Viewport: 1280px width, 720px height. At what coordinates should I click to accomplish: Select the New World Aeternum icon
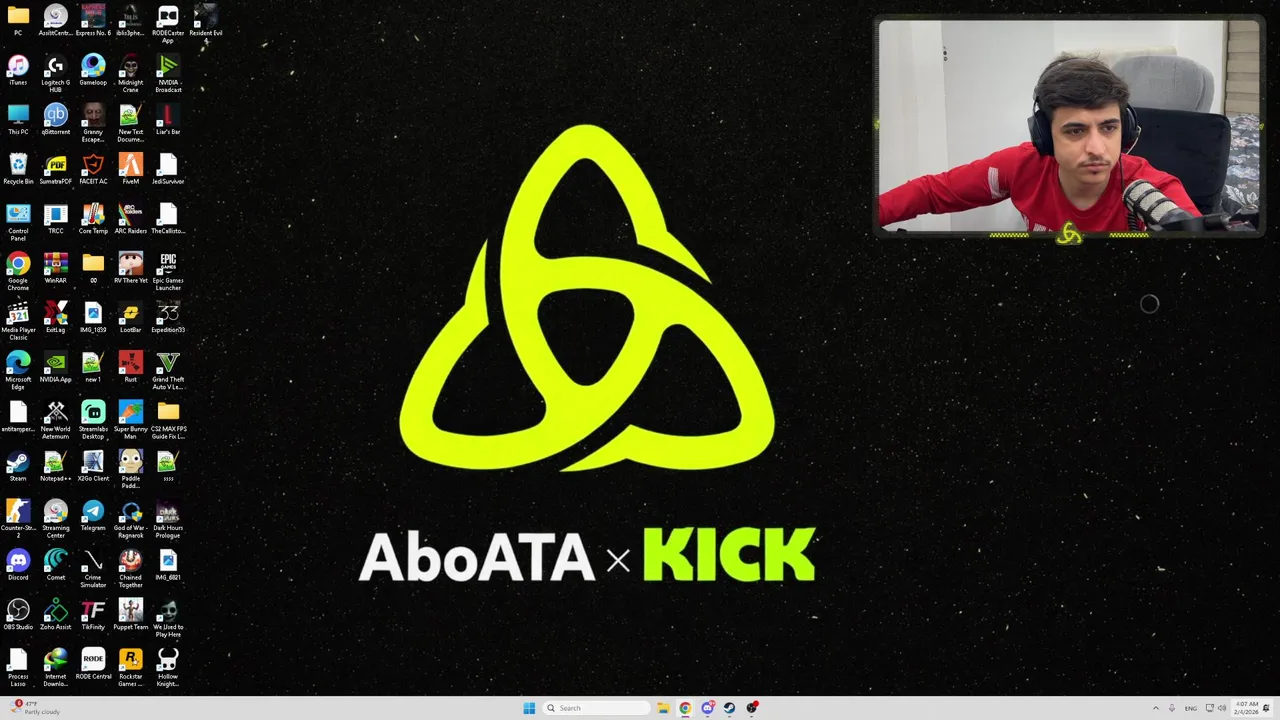(56, 420)
